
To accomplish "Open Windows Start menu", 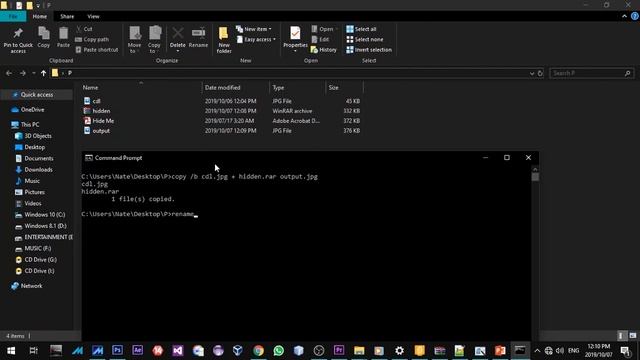I will click(x=11, y=351).
